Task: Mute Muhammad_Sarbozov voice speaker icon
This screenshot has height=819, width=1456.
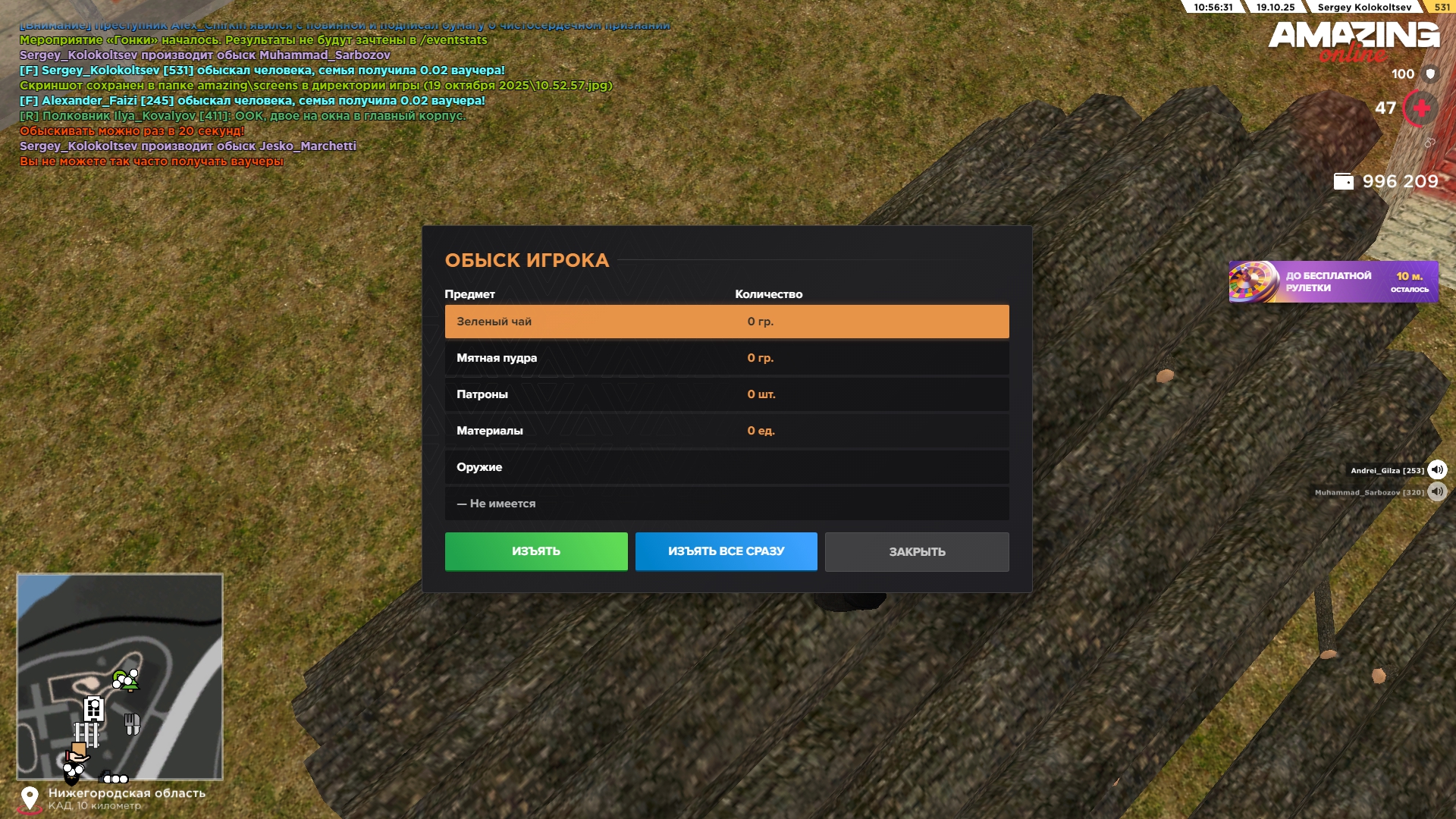Action: pyautogui.click(x=1437, y=492)
